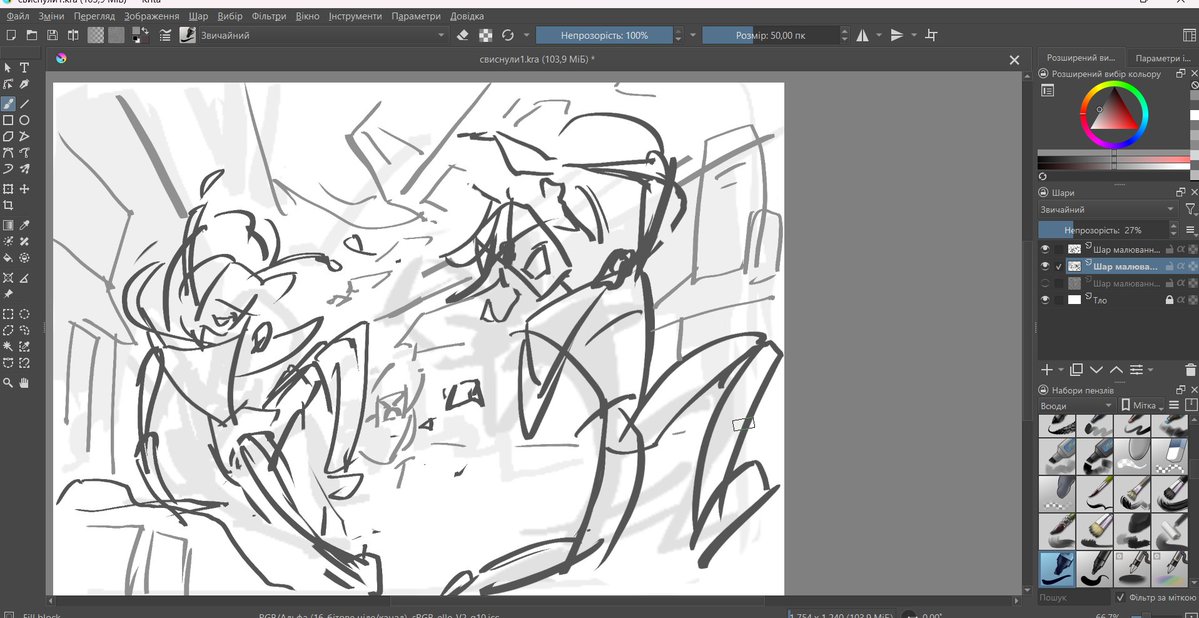This screenshot has height=618, width=1199.
Task: Toggle horizontal mirror tool
Action: point(863,35)
